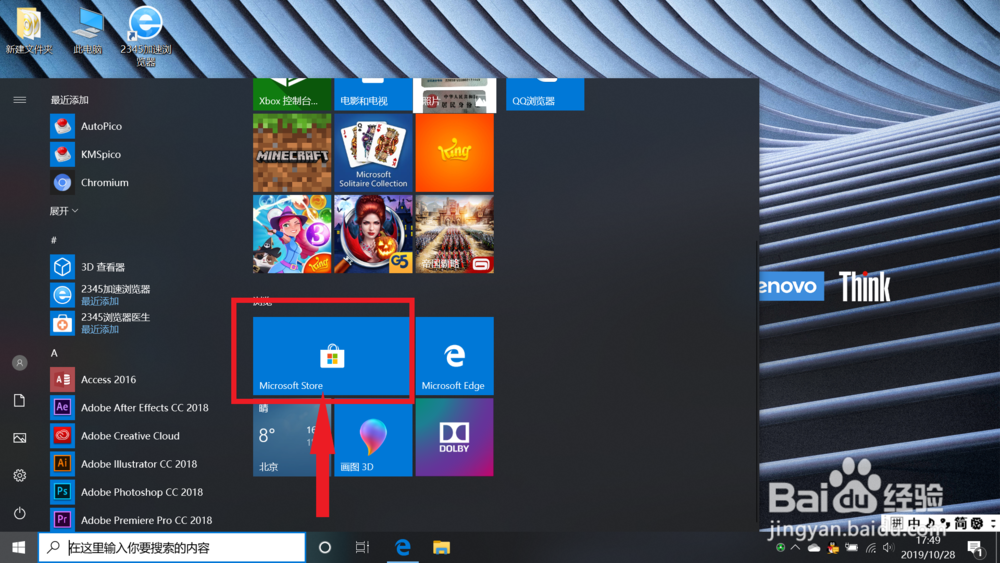Click the A letter group header
The height and width of the screenshot is (563, 1000).
coord(54,353)
